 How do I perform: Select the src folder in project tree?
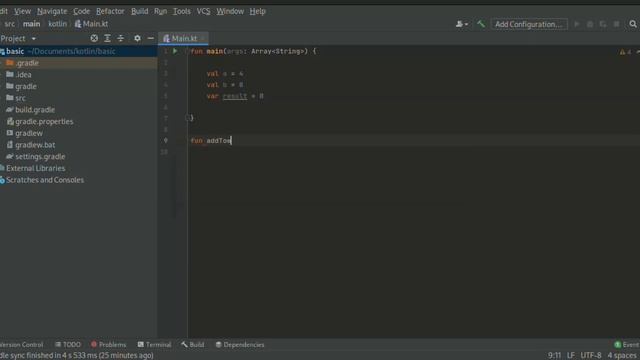click(x=78, y=98)
